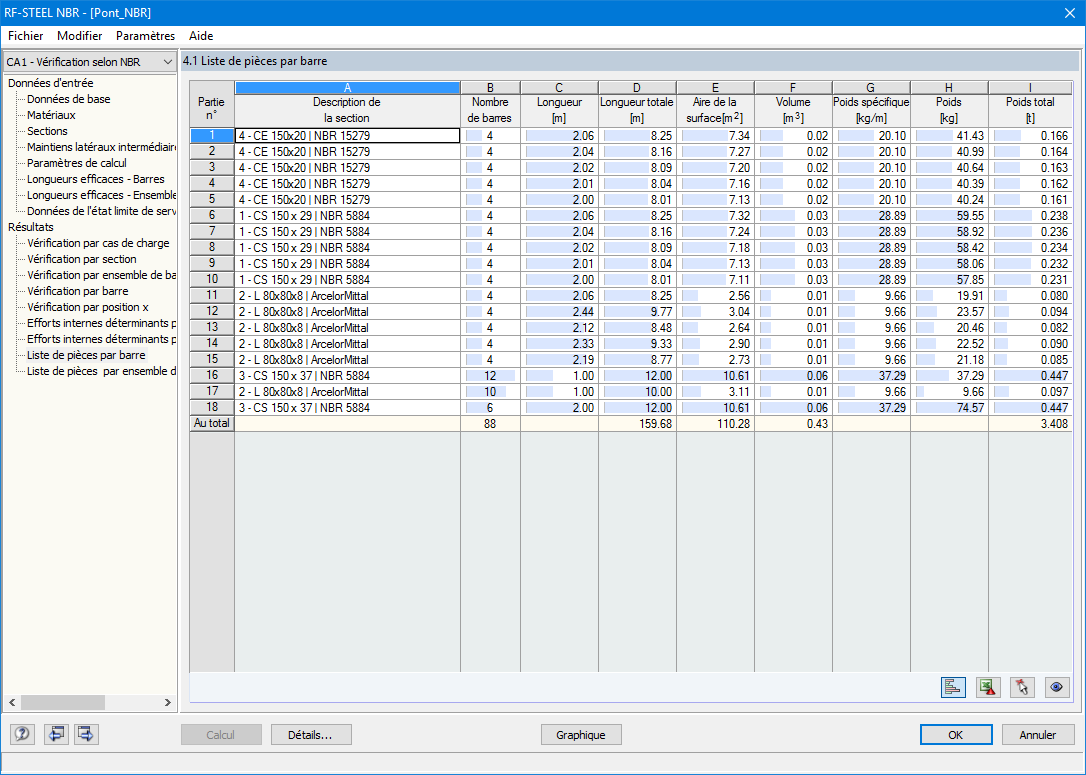Click the Graphique button
Screen dimensions: 1086x775
(x=580, y=735)
